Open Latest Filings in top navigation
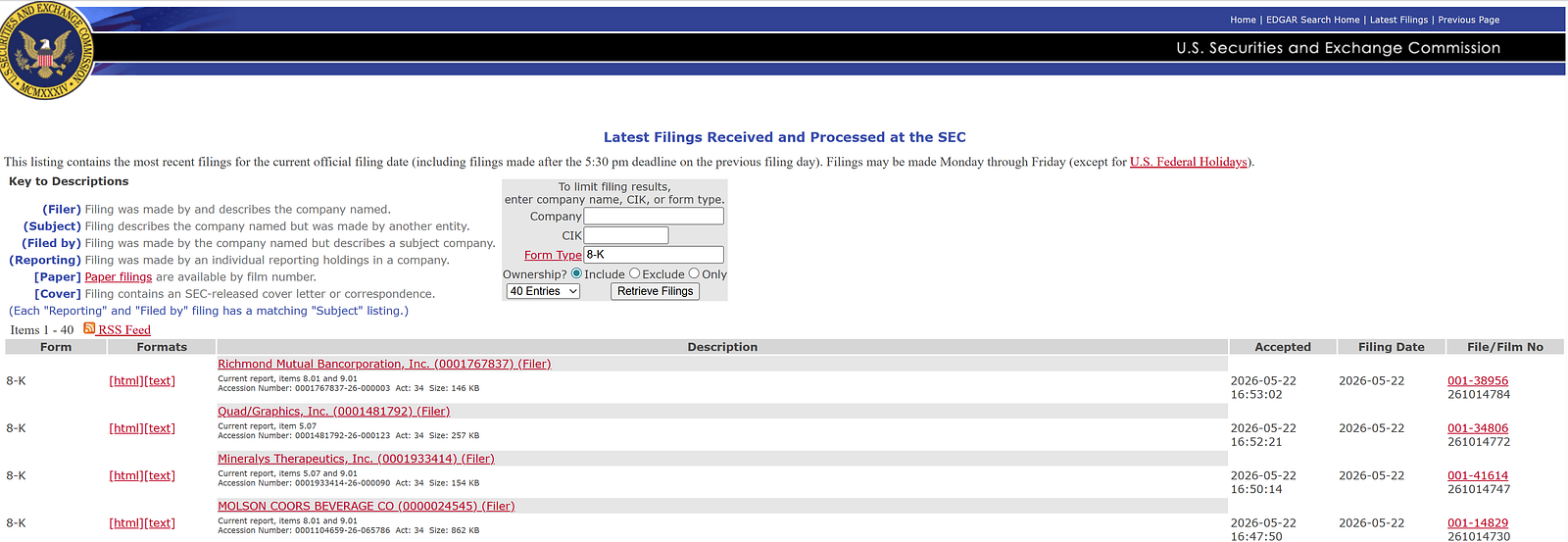1568x542 pixels. [x=1398, y=20]
